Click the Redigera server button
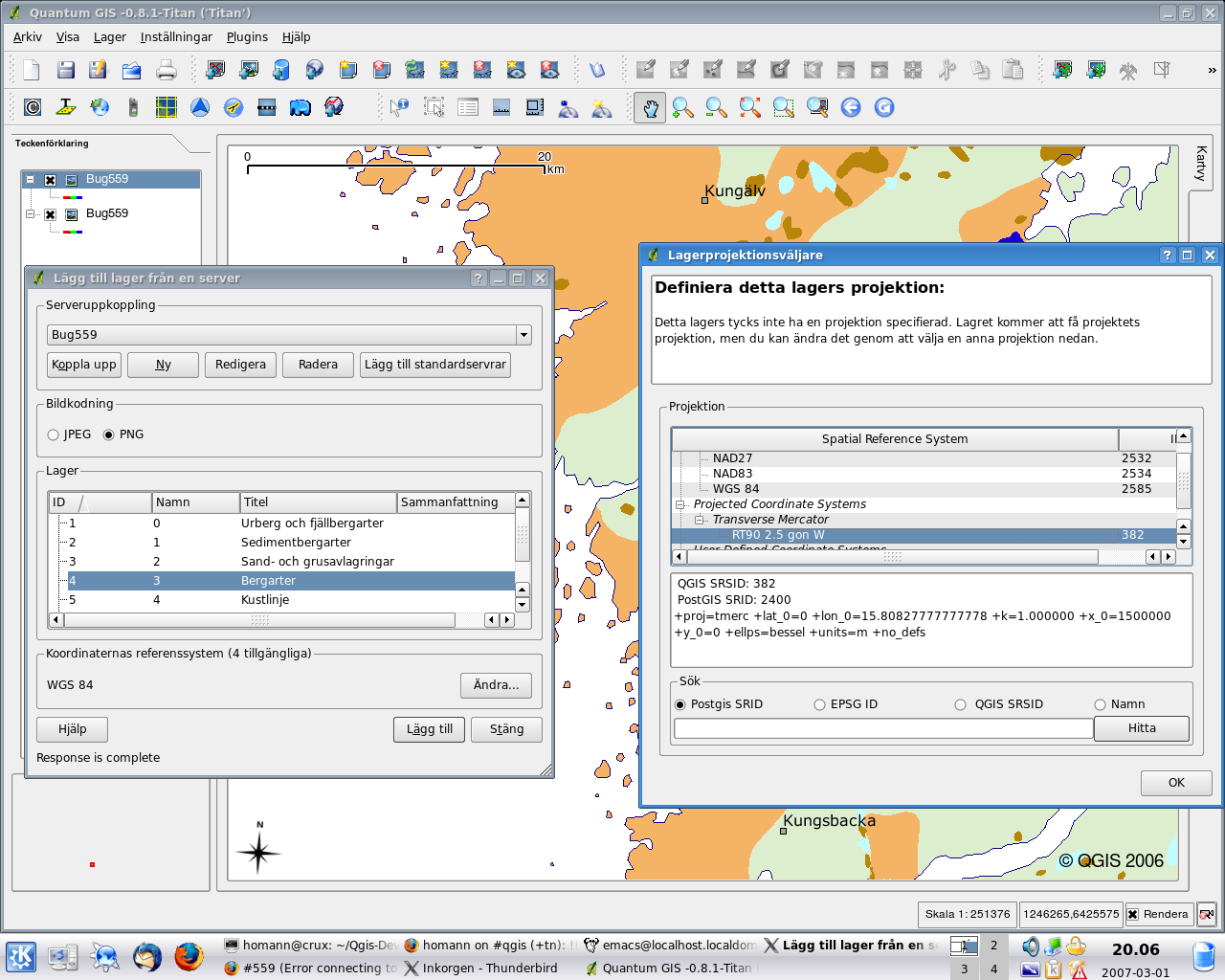 (240, 365)
